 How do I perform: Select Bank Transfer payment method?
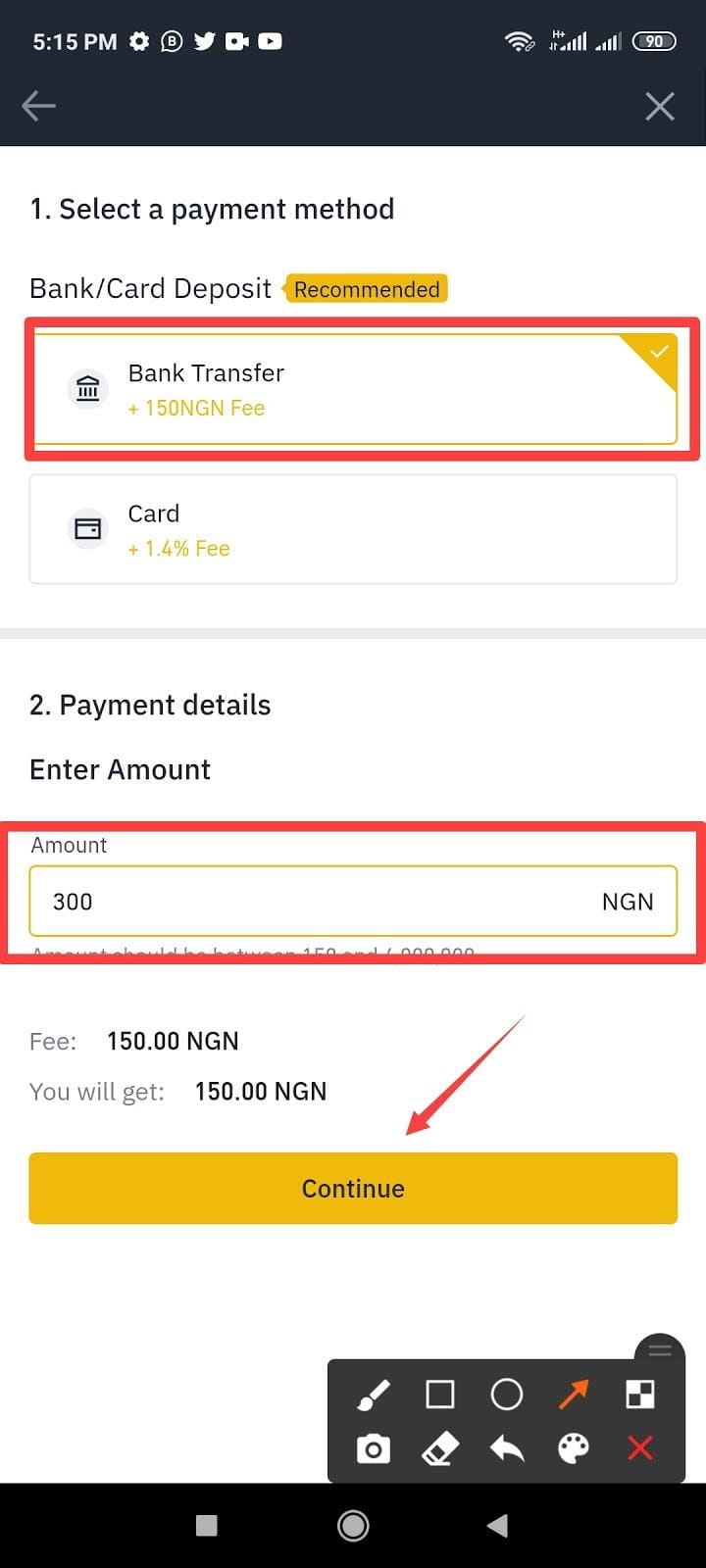coord(353,389)
